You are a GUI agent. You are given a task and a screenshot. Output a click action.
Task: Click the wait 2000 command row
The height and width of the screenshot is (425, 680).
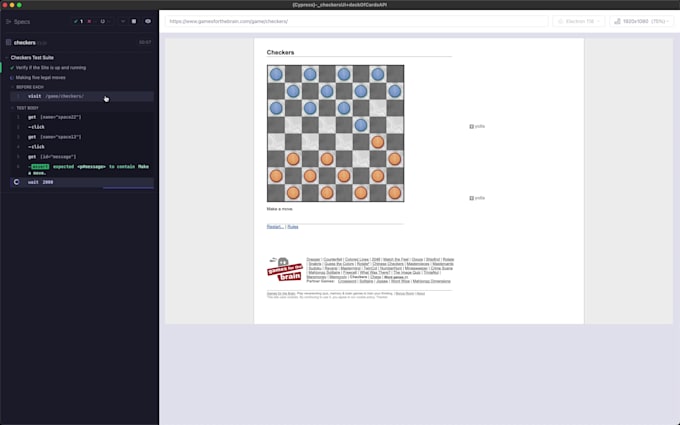click(82, 182)
